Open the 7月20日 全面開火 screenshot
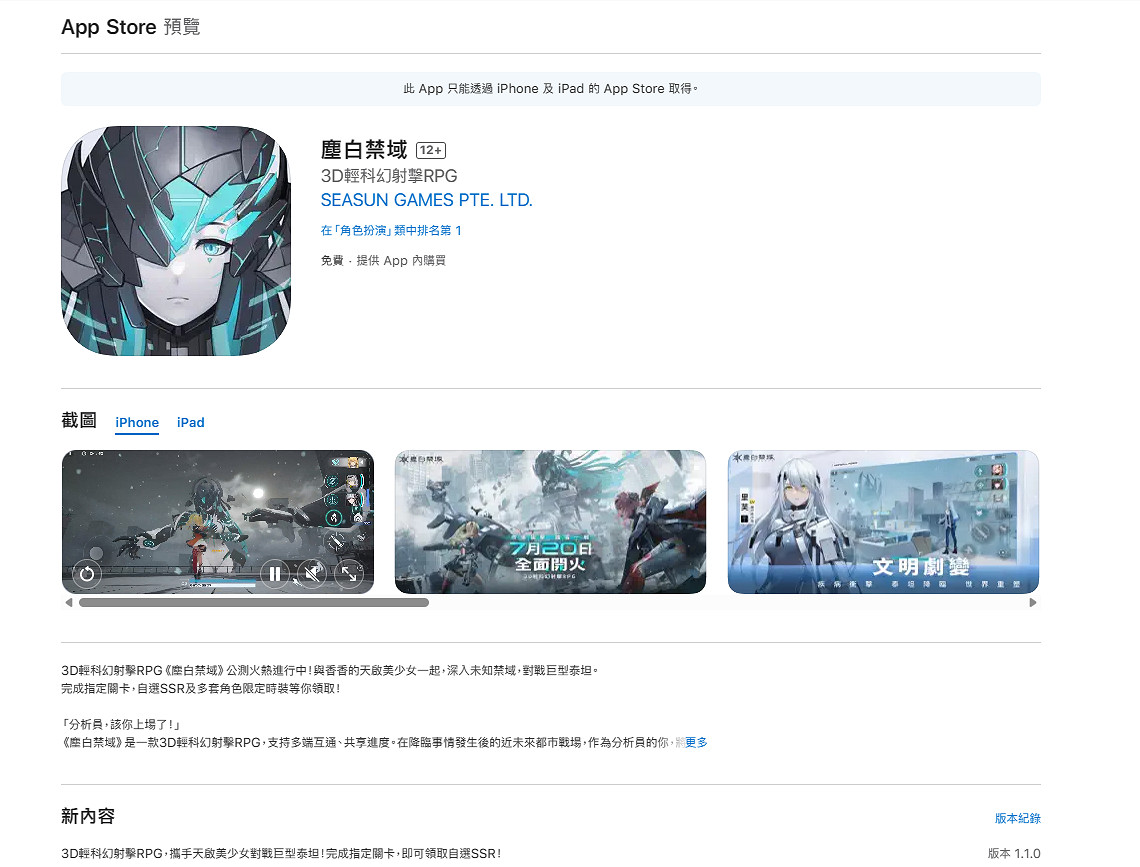Image resolution: width=1140 pixels, height=867 pixels. [550, 522]
